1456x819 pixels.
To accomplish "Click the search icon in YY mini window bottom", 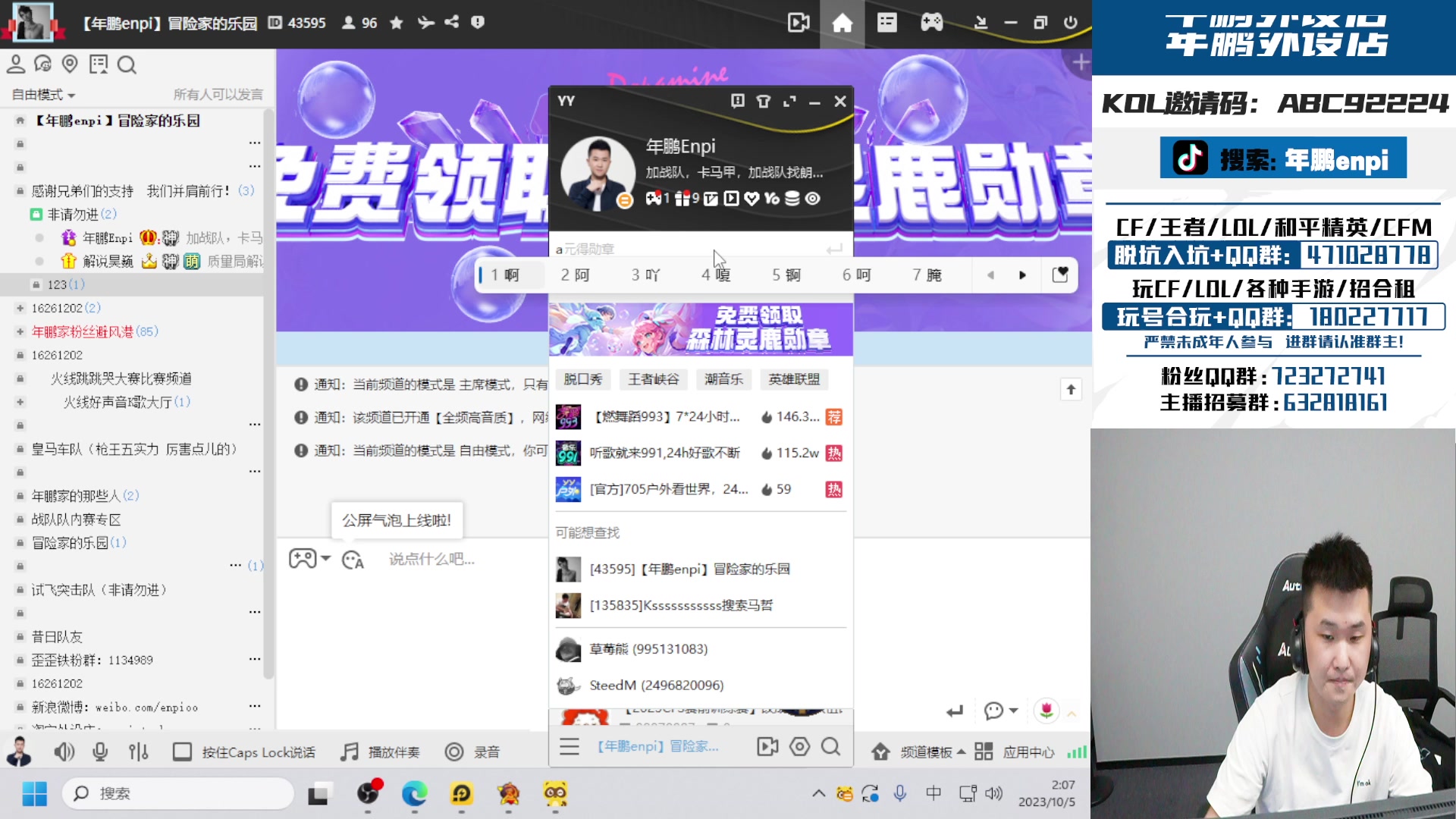I will pos(831,747).
